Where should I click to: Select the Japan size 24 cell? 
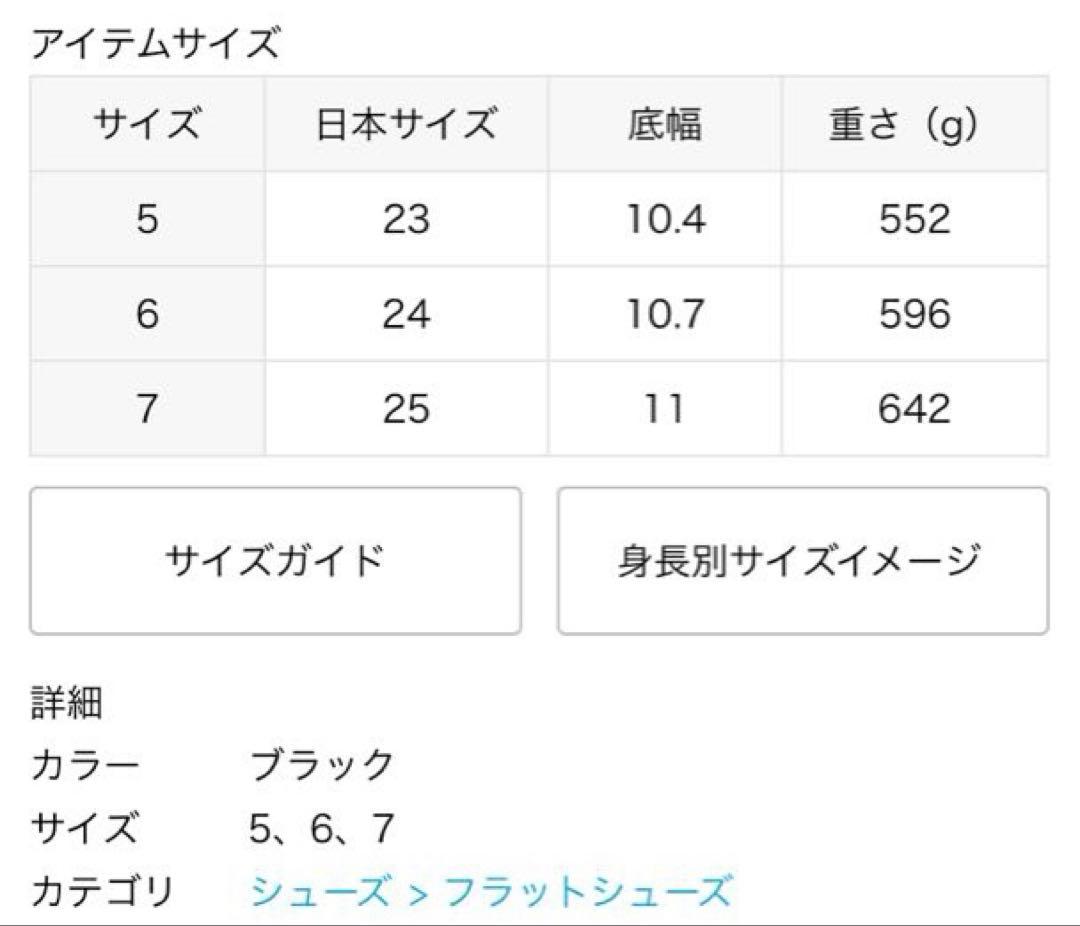coord(406,314)
